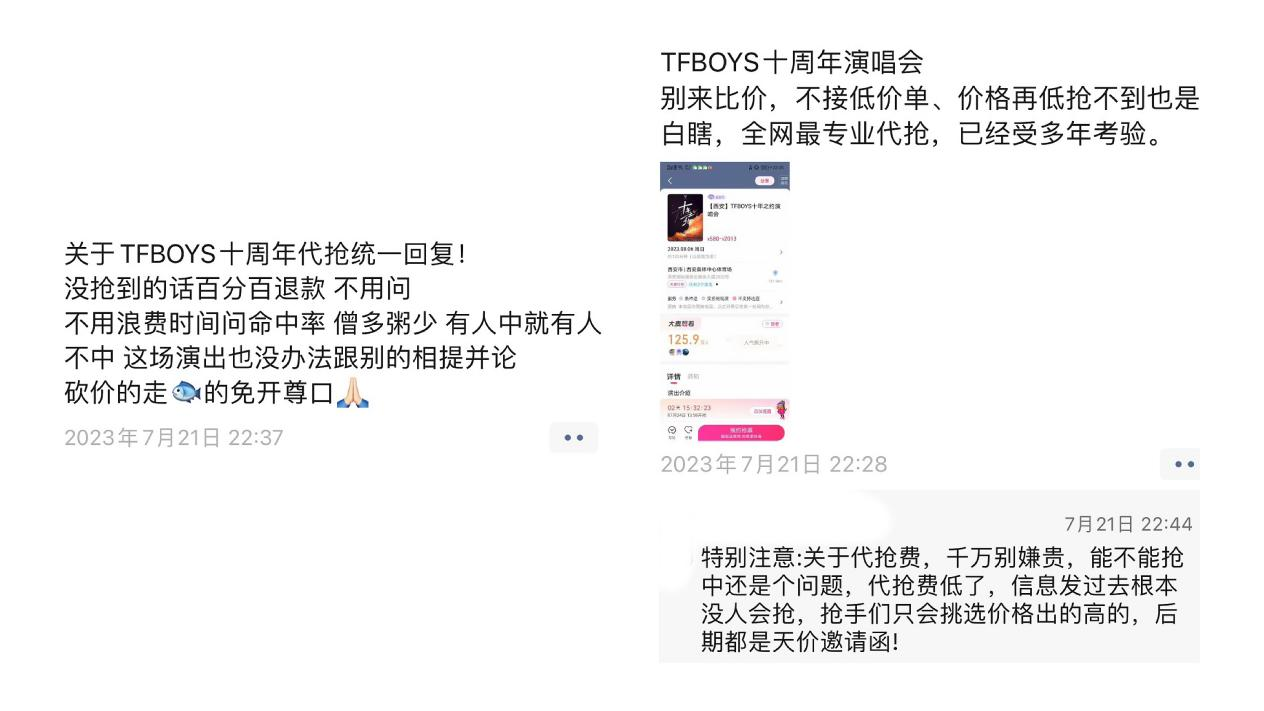Click the concert poster image in ticket page
This screenshot has width=1264, height=711.
click(x=685, y=217)
